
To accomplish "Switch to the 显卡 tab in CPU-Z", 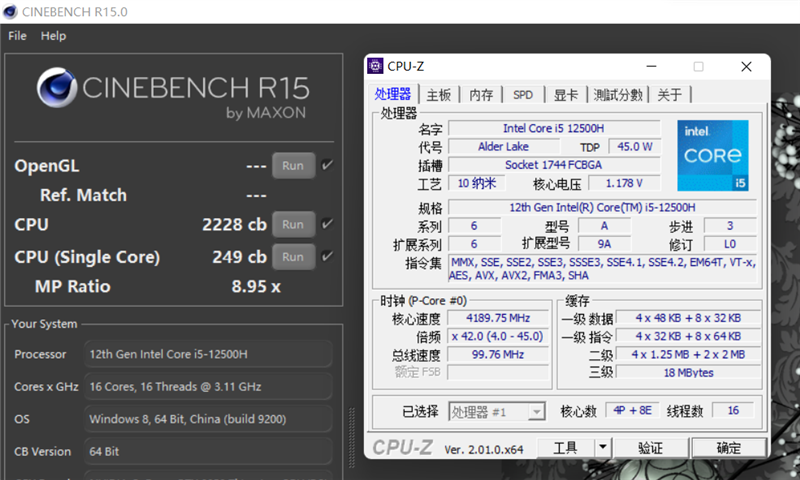I will (x=566, y=95).
